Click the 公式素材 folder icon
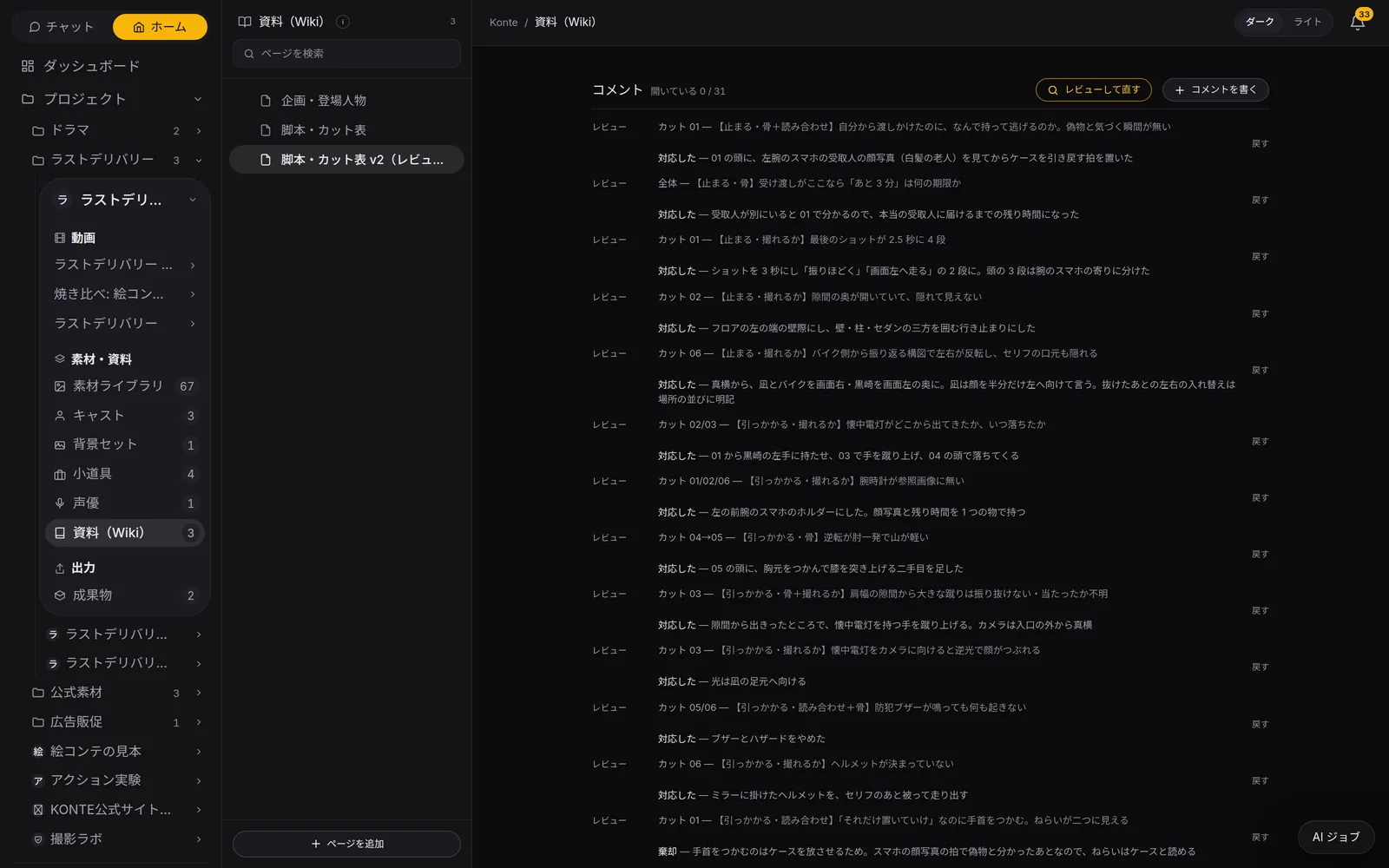1389x868 pixels. [38, 693]
